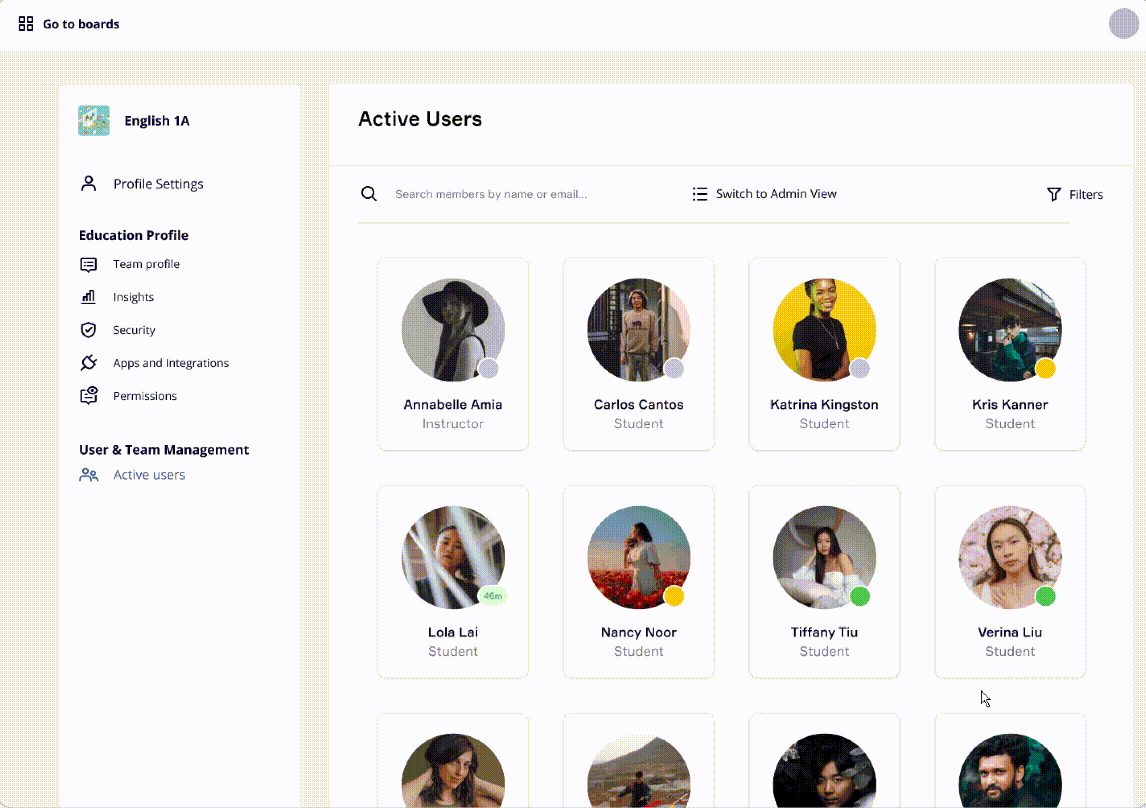Click the name Tiffany Tiu

pos(824,632)
